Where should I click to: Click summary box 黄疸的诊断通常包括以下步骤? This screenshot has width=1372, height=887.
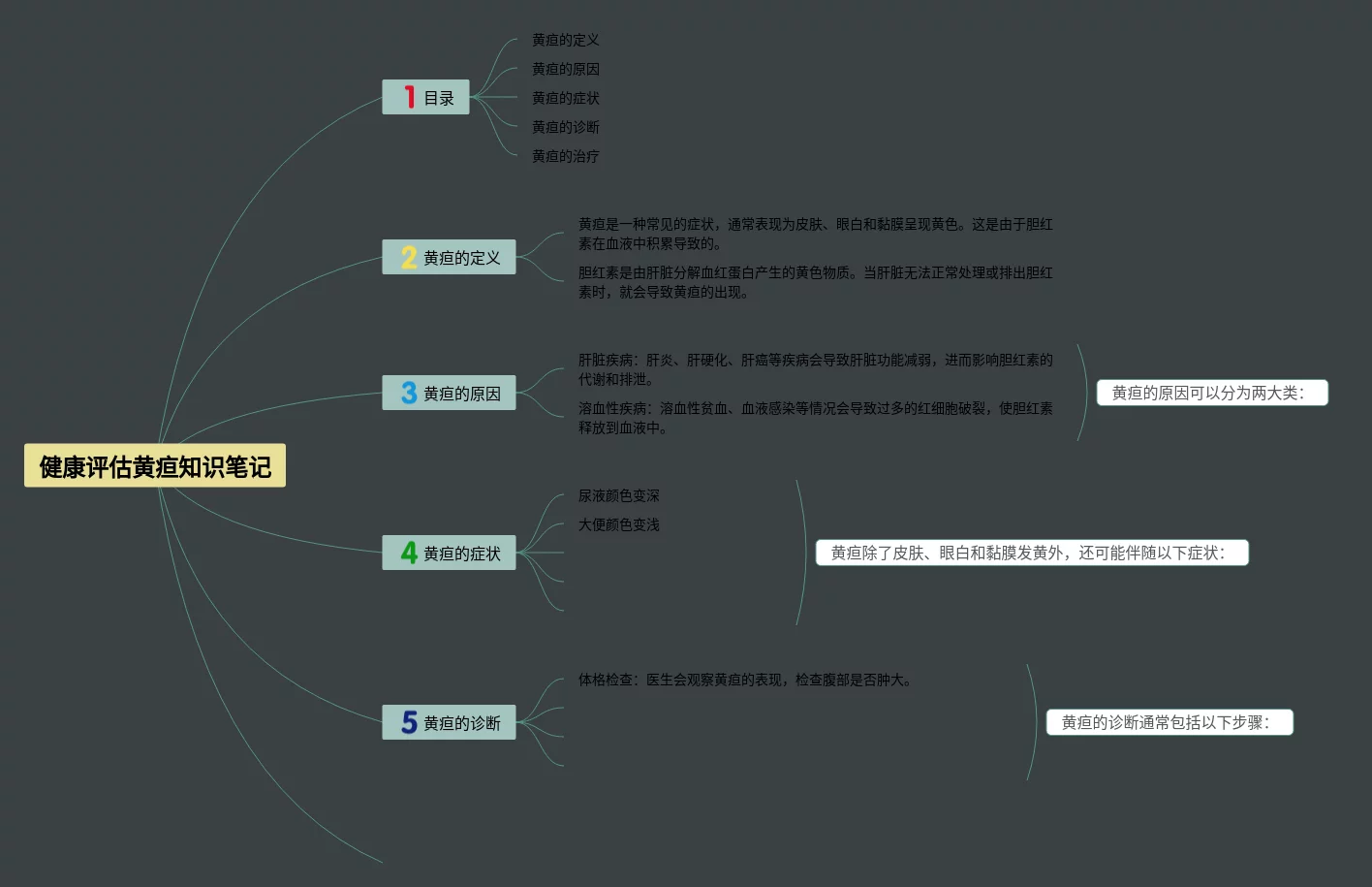(x=1169, y=722)
